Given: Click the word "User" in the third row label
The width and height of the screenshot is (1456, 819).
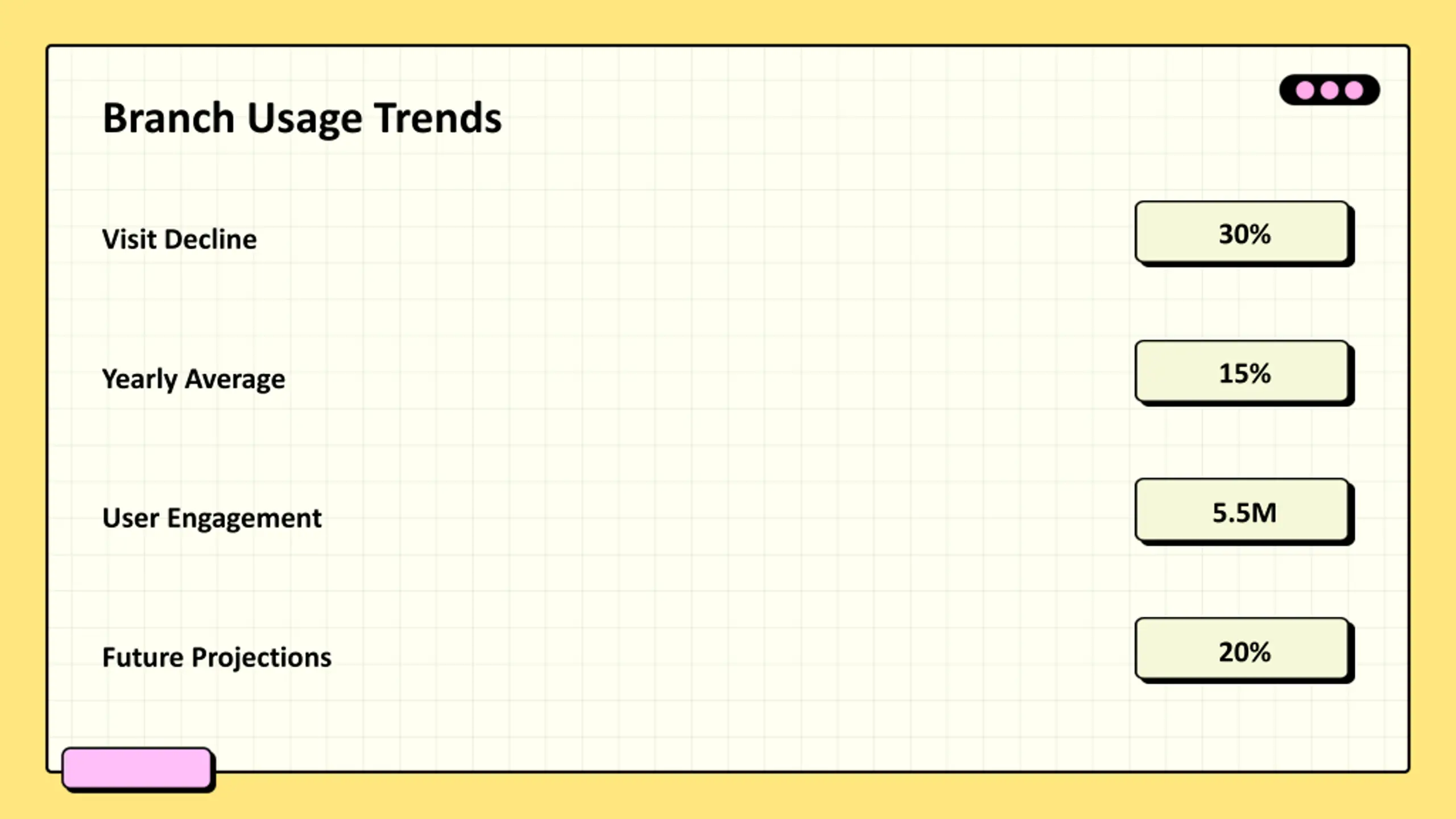Looking at the screenshot, I should [130, 518].
